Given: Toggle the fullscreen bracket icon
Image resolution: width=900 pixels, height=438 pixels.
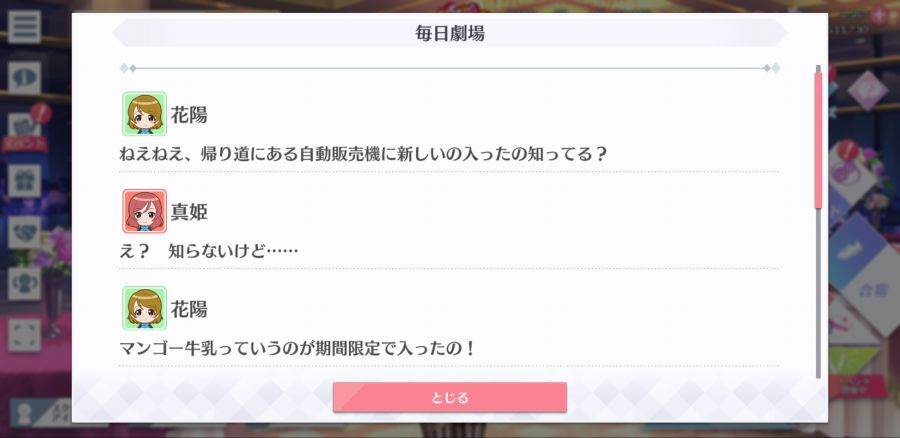Looking at the screenshot, I should tap(25, 335).
